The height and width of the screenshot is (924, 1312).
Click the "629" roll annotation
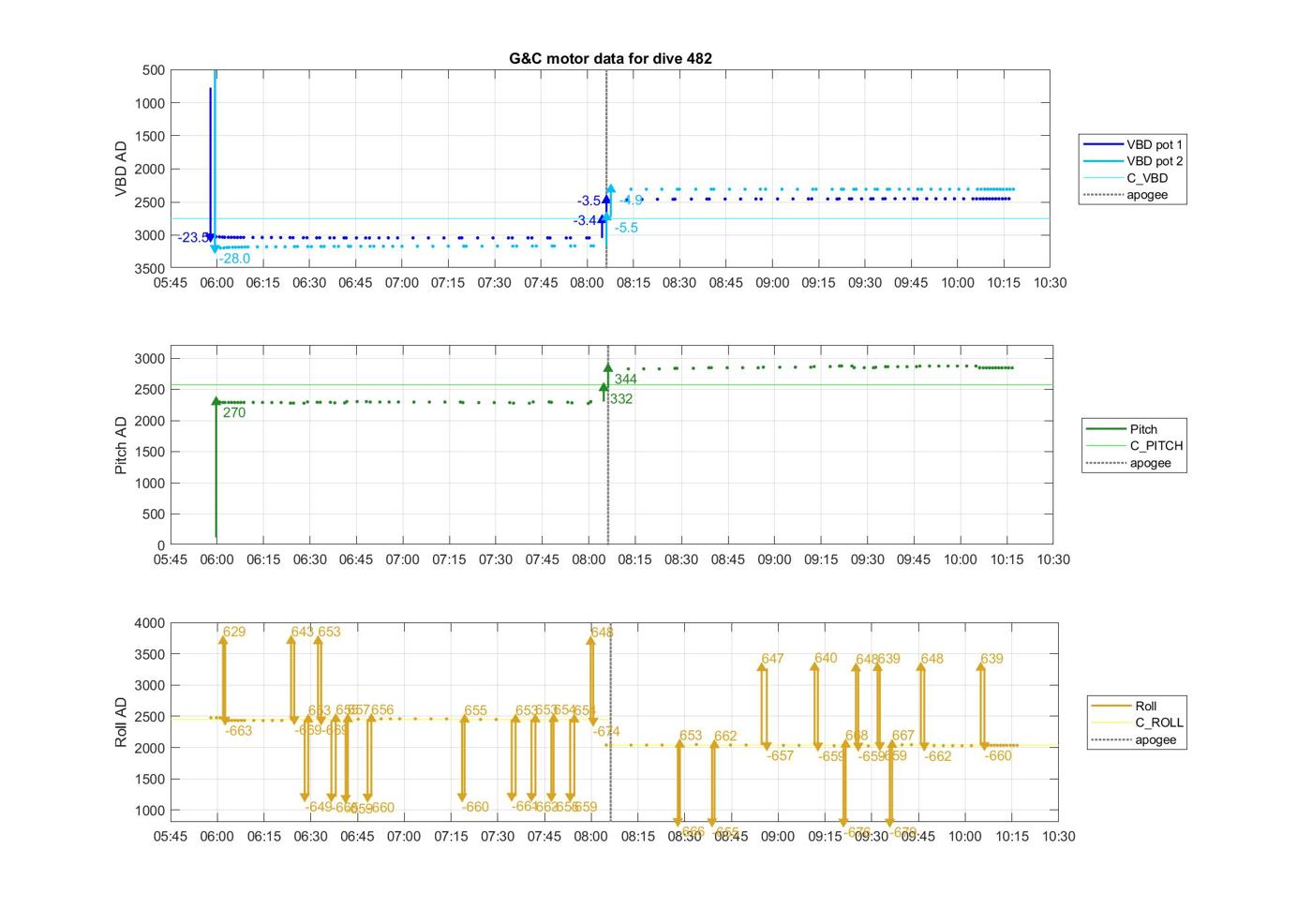(x=234, y=632)
